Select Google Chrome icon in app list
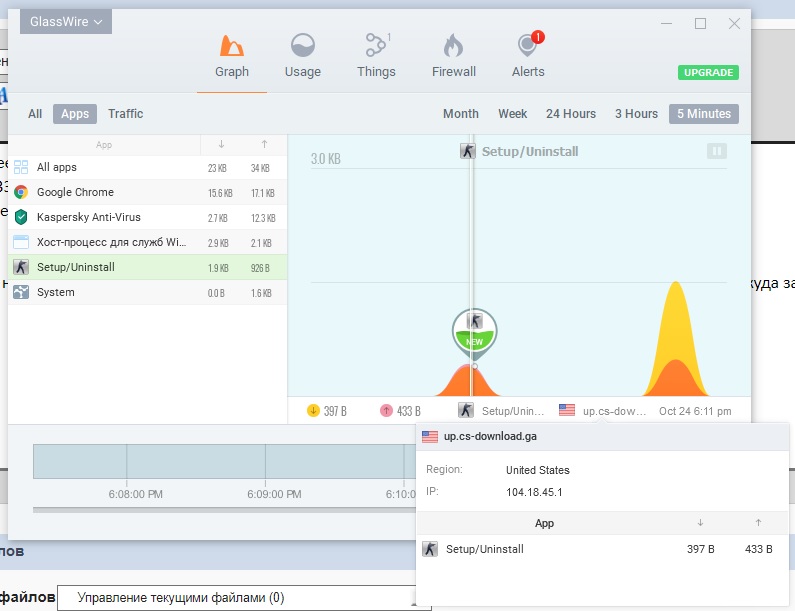 (x=21, y=192)
